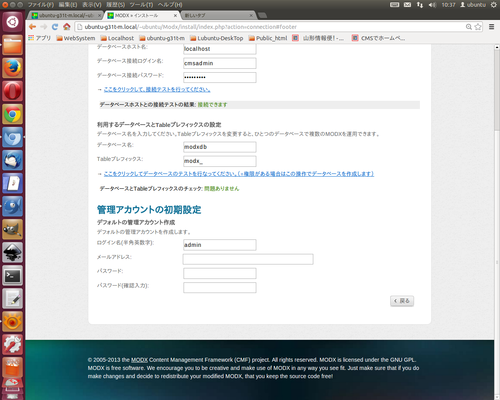Open the mail indicator in top panel
The height and width of the screenshot is (400, 500).
(407, 5)
